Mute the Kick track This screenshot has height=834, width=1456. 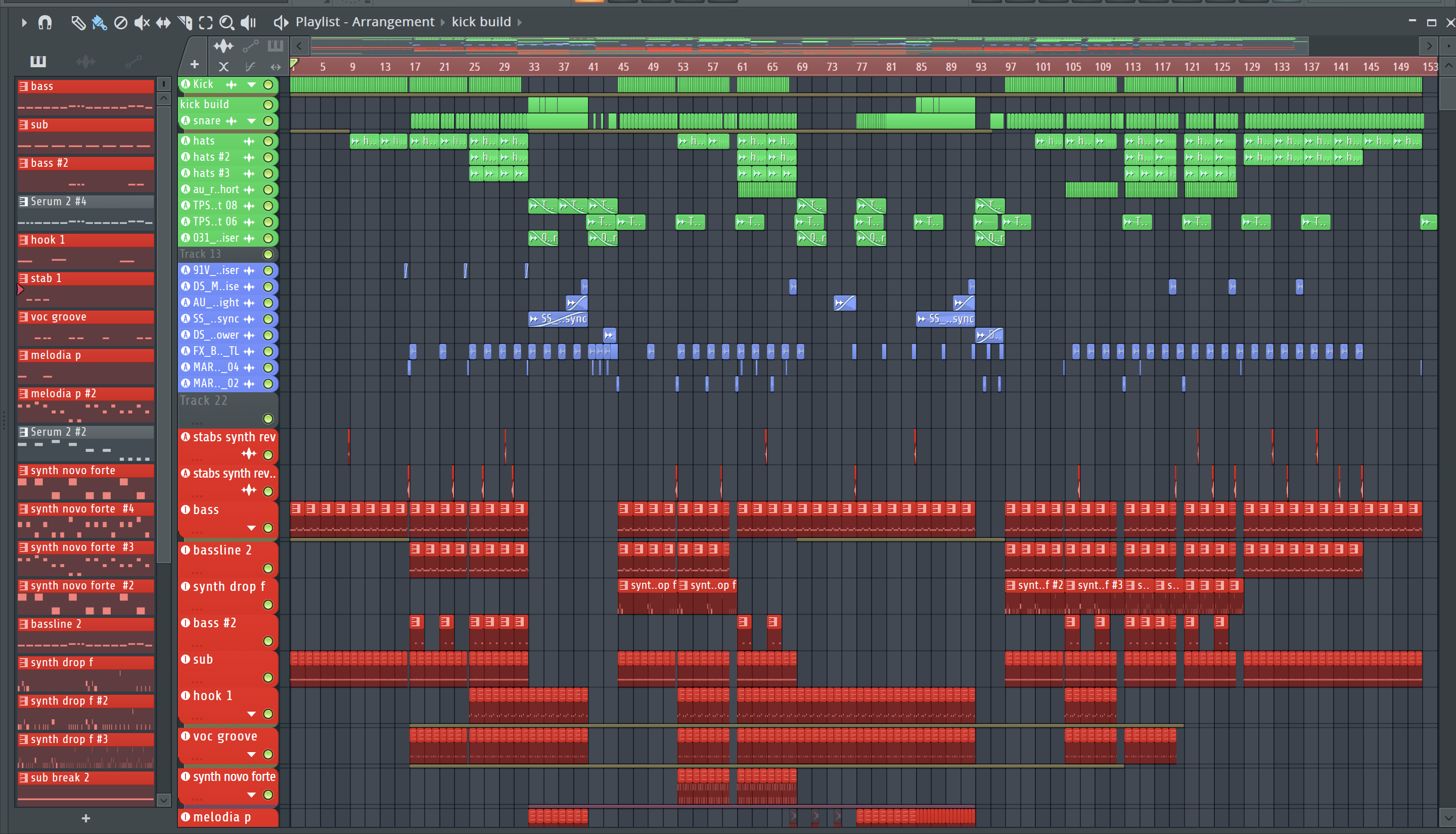click(268, 85)
